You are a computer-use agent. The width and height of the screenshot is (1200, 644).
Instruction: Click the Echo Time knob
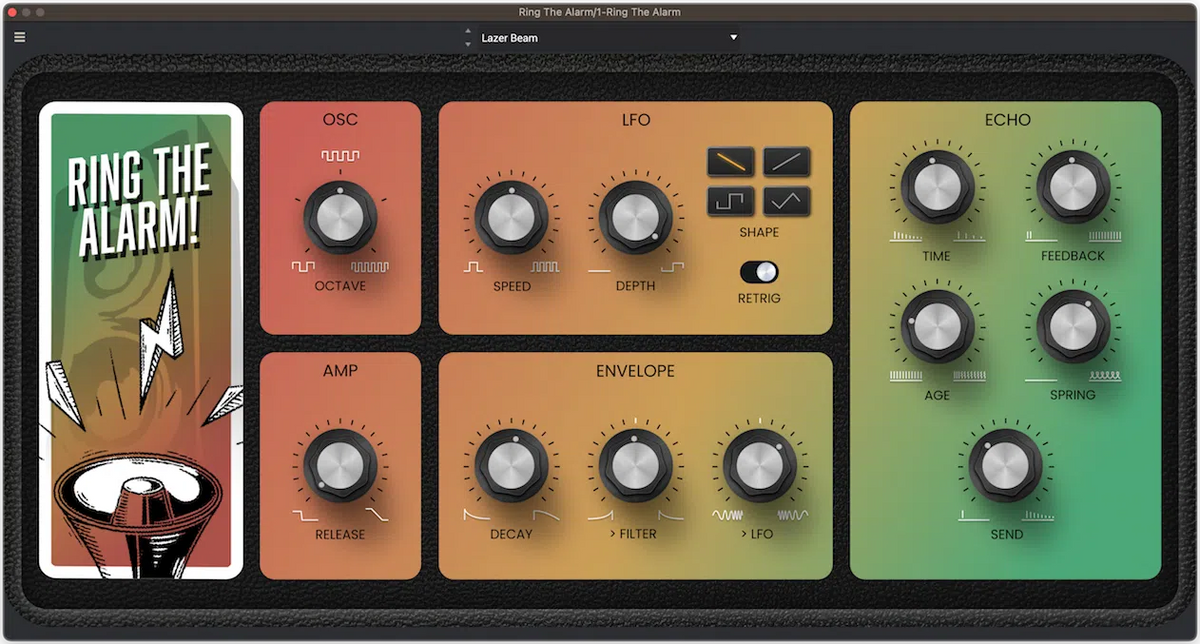(x=937, y=188)
